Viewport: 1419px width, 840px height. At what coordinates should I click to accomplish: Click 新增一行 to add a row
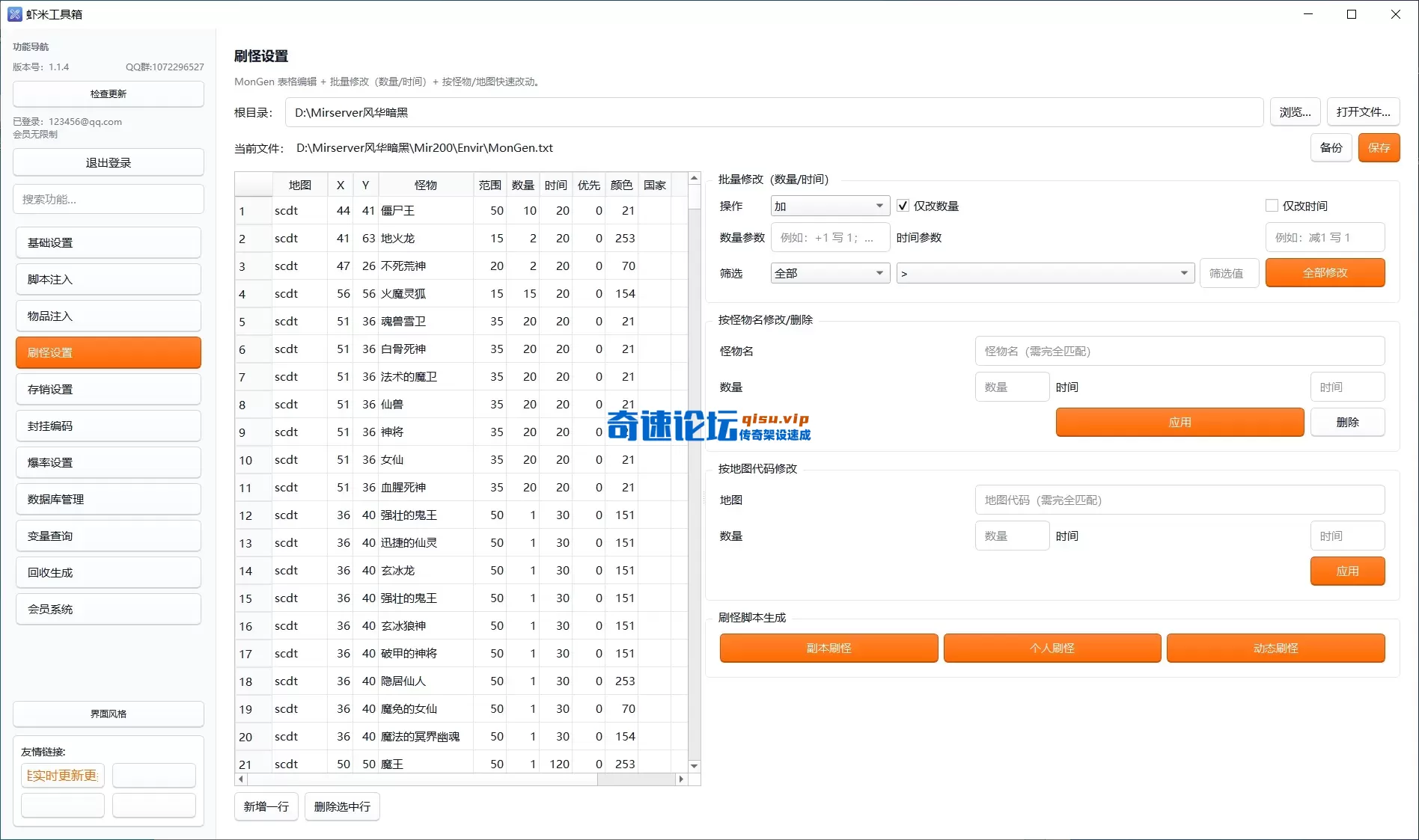(x=266, y=806)
